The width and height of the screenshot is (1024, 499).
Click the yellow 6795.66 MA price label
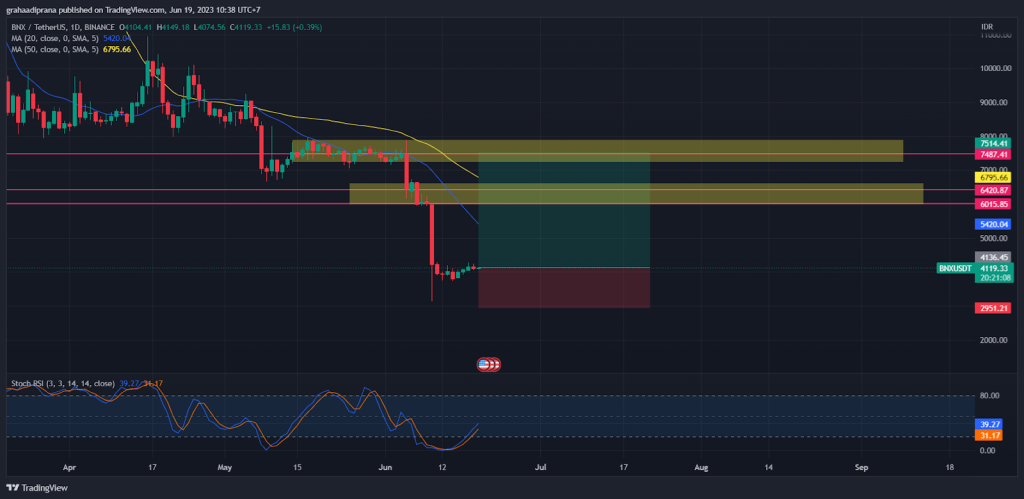[993, 177]
